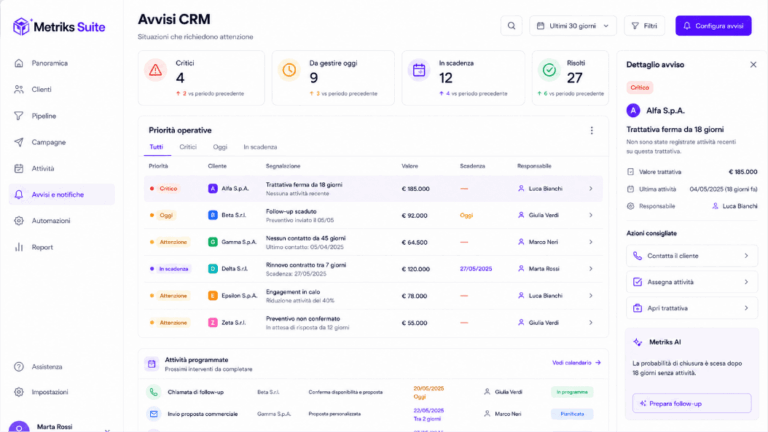Click the Assistenza help icon

click(19, 367)
